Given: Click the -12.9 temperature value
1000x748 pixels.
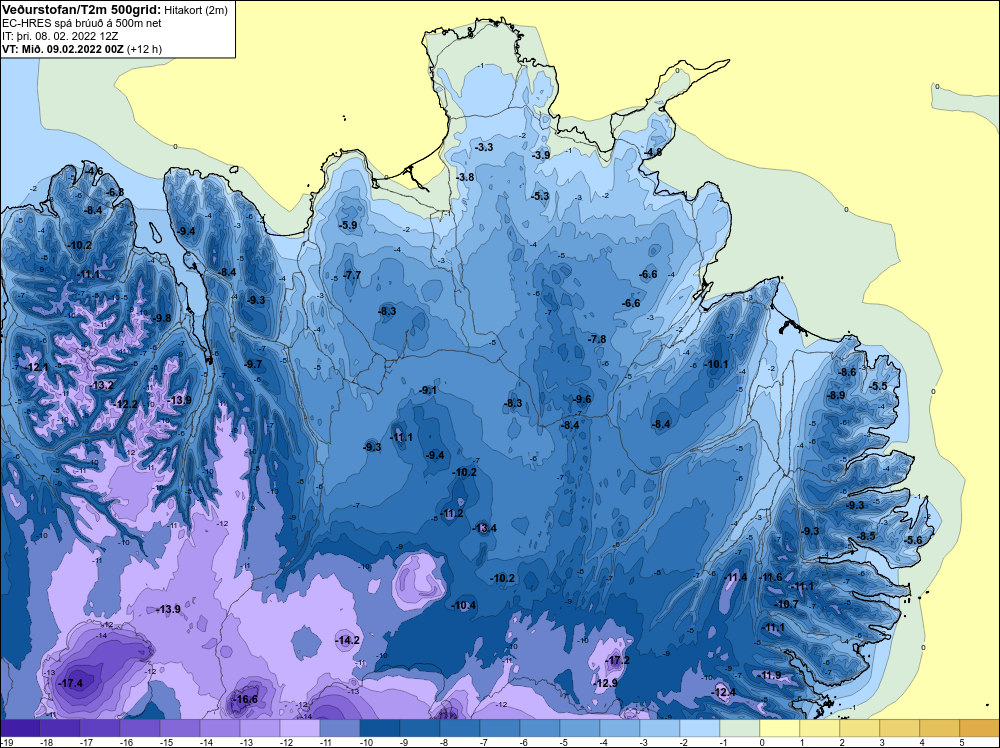Looking at the screenshot, I should pyautogui.click(x=605, y=683).
